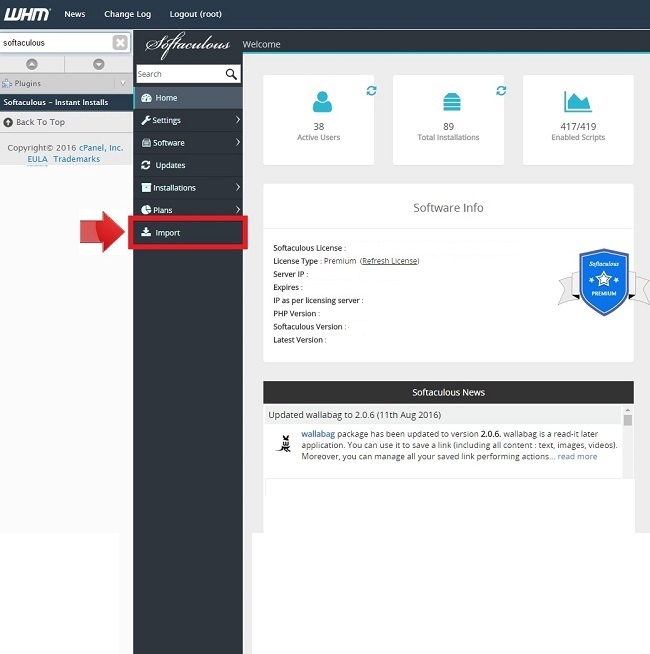Expand the Installations submenu arrow
The height and width of the screenshot is (654, 650).
[x=237, y=188]
